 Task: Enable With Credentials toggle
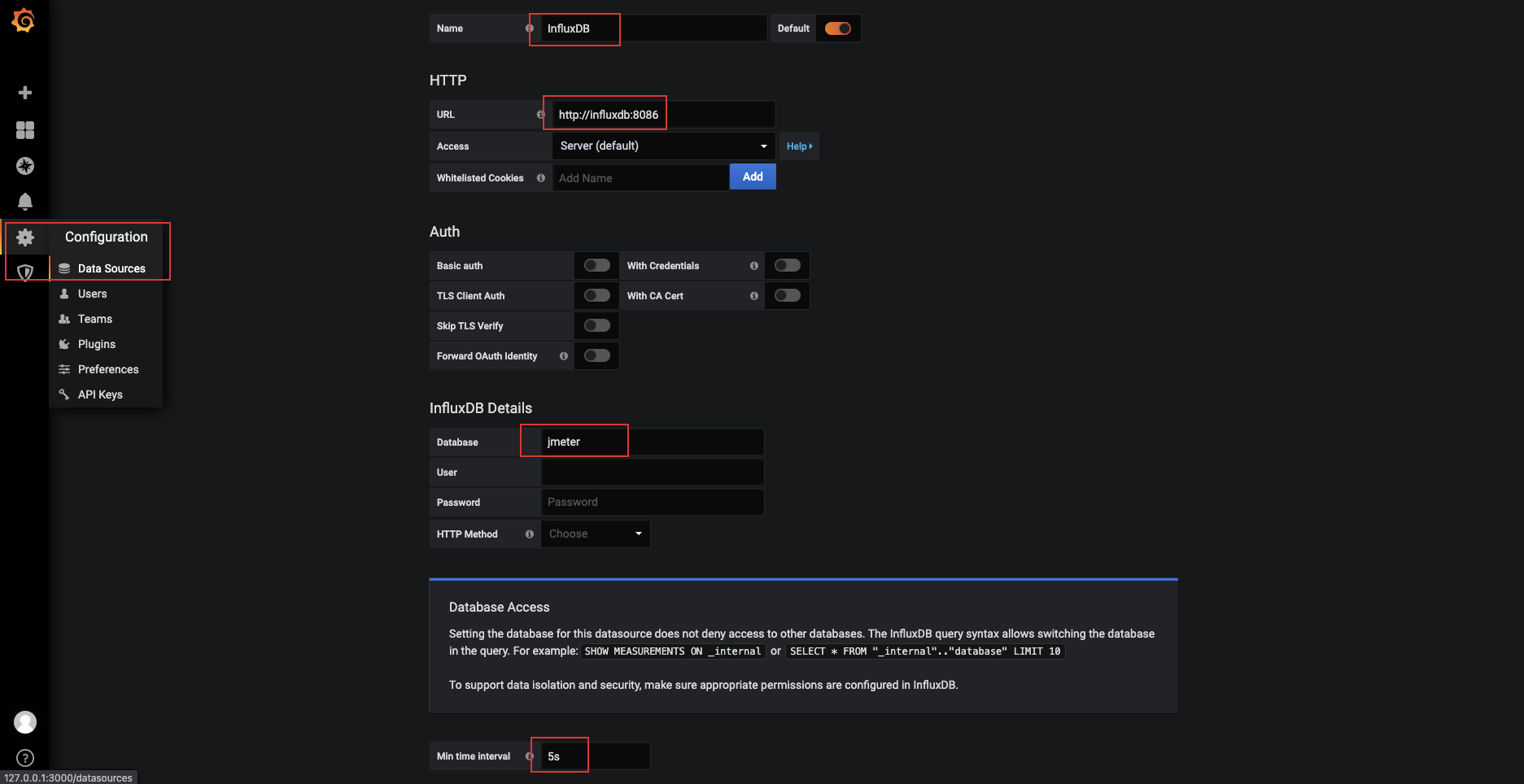(x=788, y=266)
